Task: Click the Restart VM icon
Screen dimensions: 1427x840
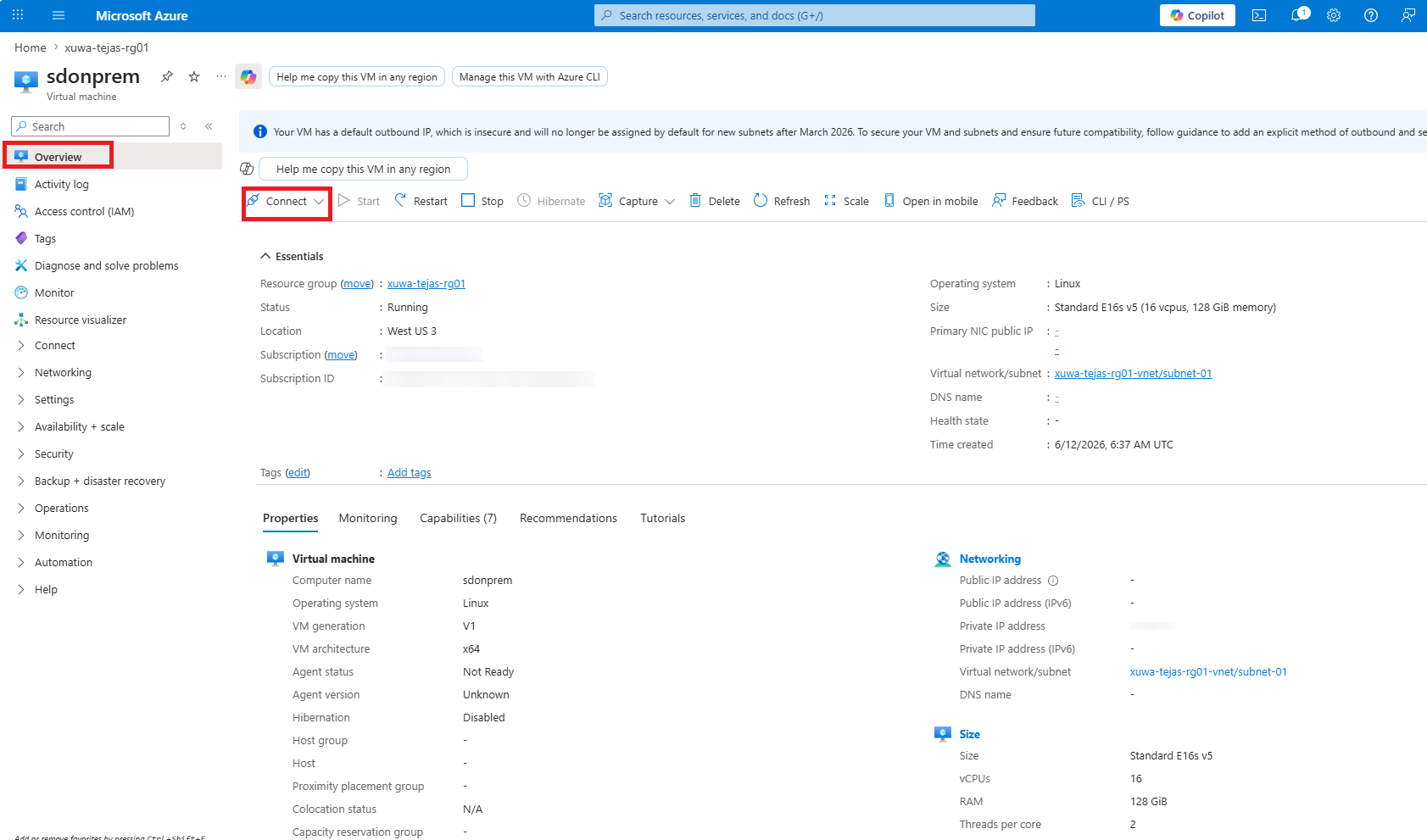Action: pos(400,201)
